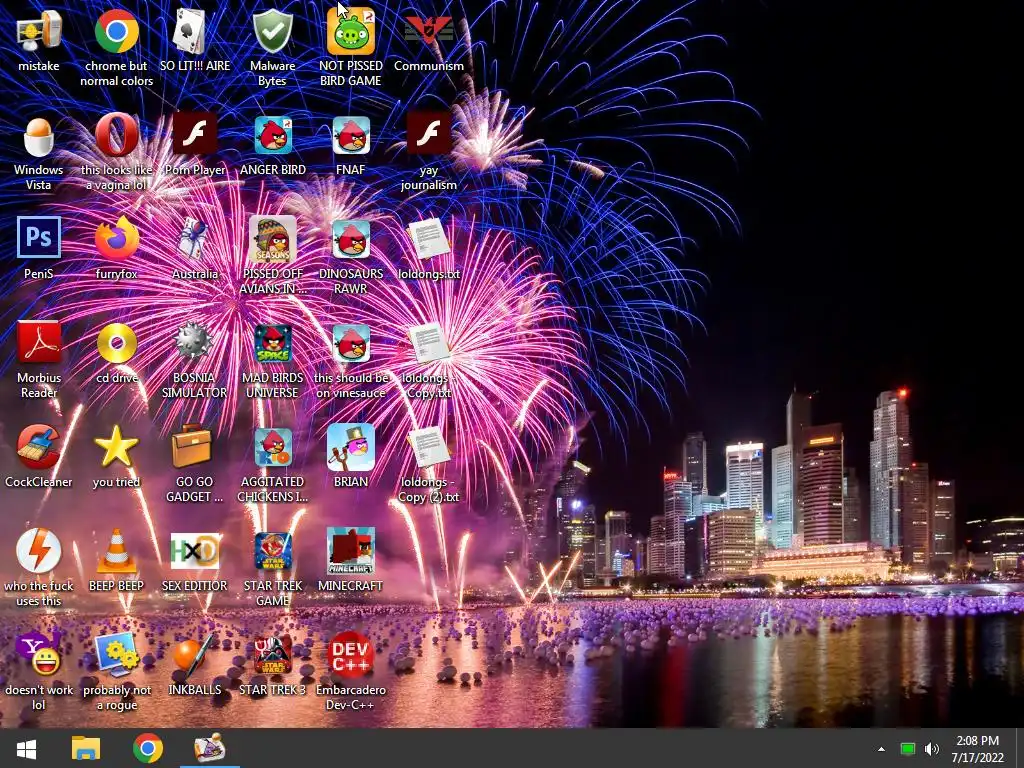
Task: Open the 'Windows Vista' egg icon
Action: 39,136
